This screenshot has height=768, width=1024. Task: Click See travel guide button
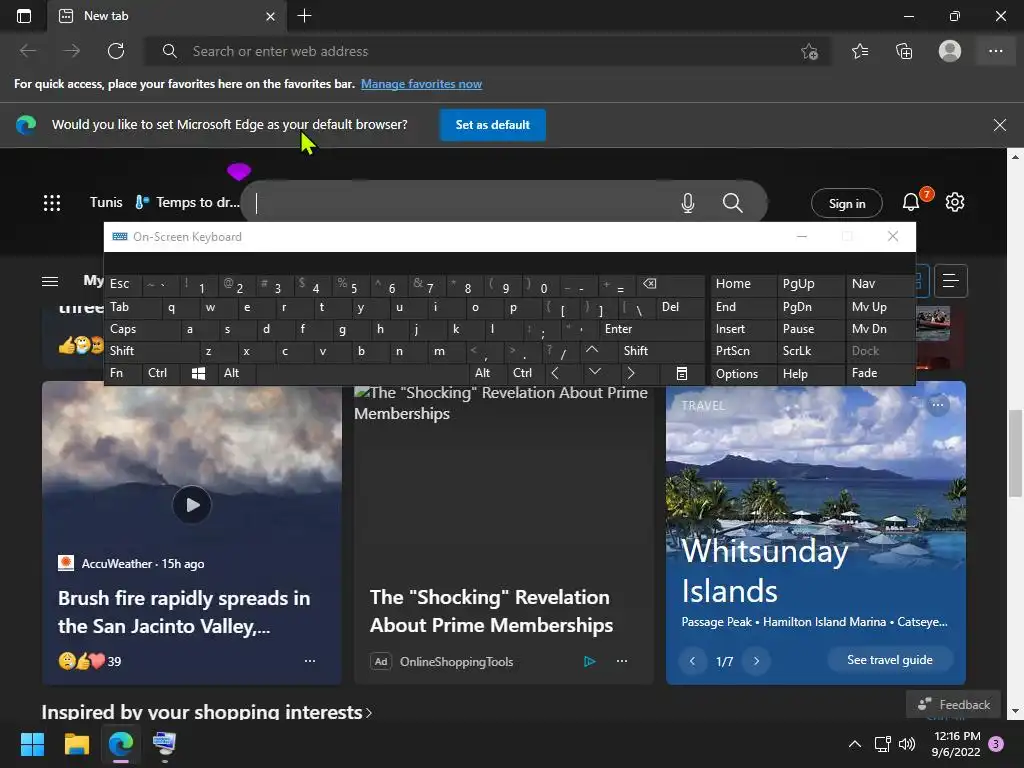889,660
